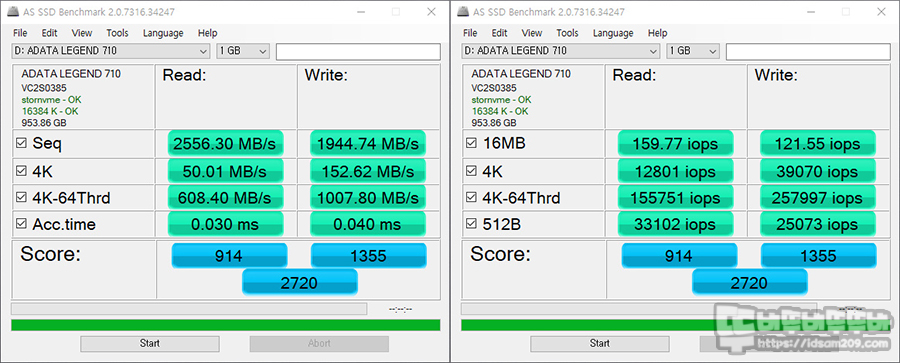Click empty text field in right window
The image size is (900, 363).
pos(808,51)
